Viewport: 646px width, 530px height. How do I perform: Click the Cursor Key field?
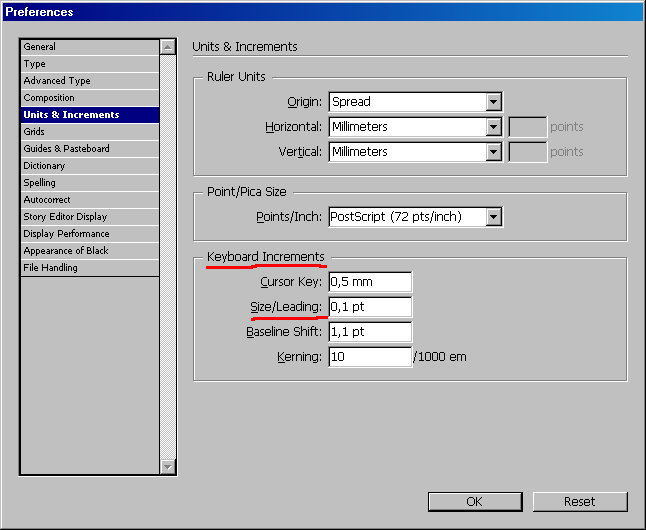point(370,282)
